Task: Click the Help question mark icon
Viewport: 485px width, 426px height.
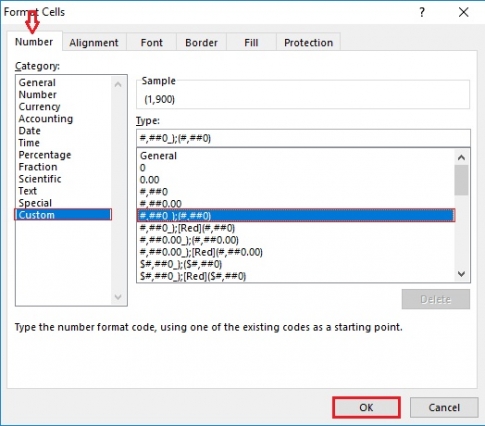Action: (422, 13)
